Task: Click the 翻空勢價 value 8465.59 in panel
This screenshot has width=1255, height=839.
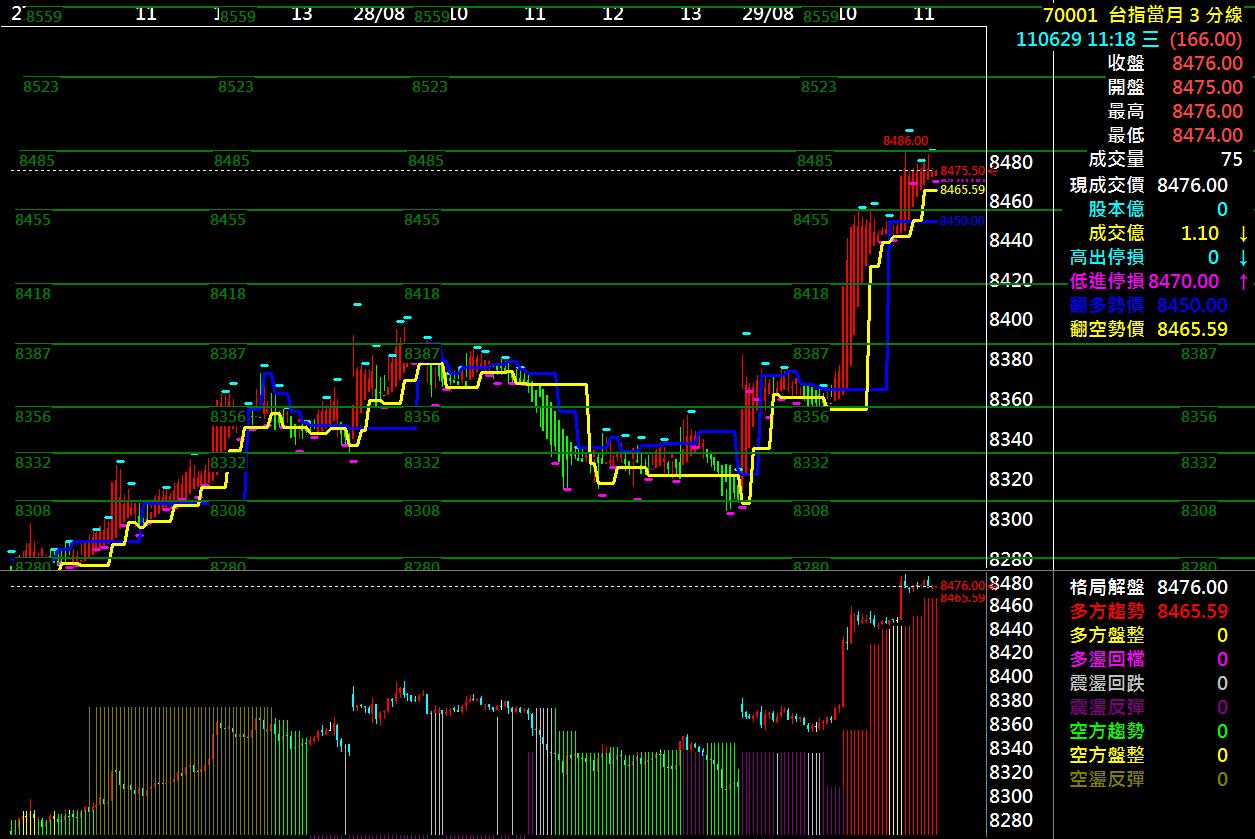Action: [1192, 329]
